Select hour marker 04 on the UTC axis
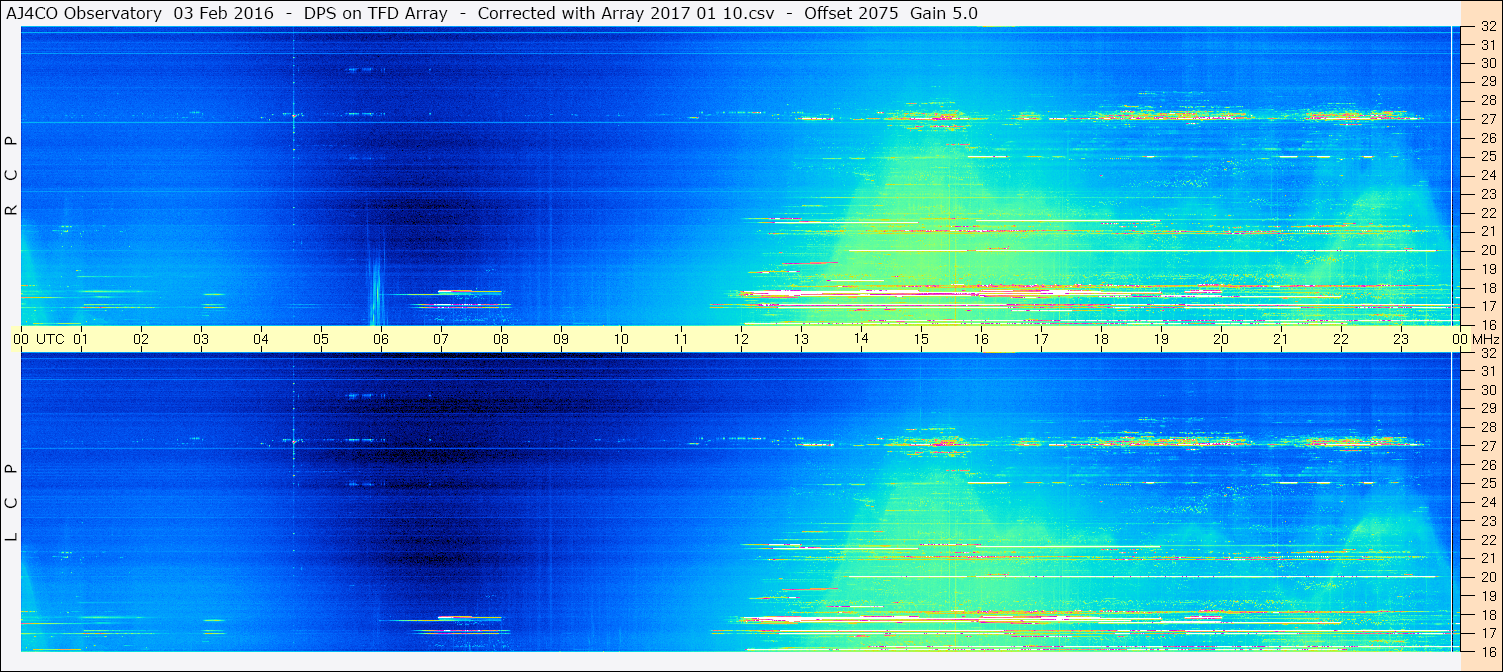This screenshot has height=672, width=1503. tap(261, 339)
